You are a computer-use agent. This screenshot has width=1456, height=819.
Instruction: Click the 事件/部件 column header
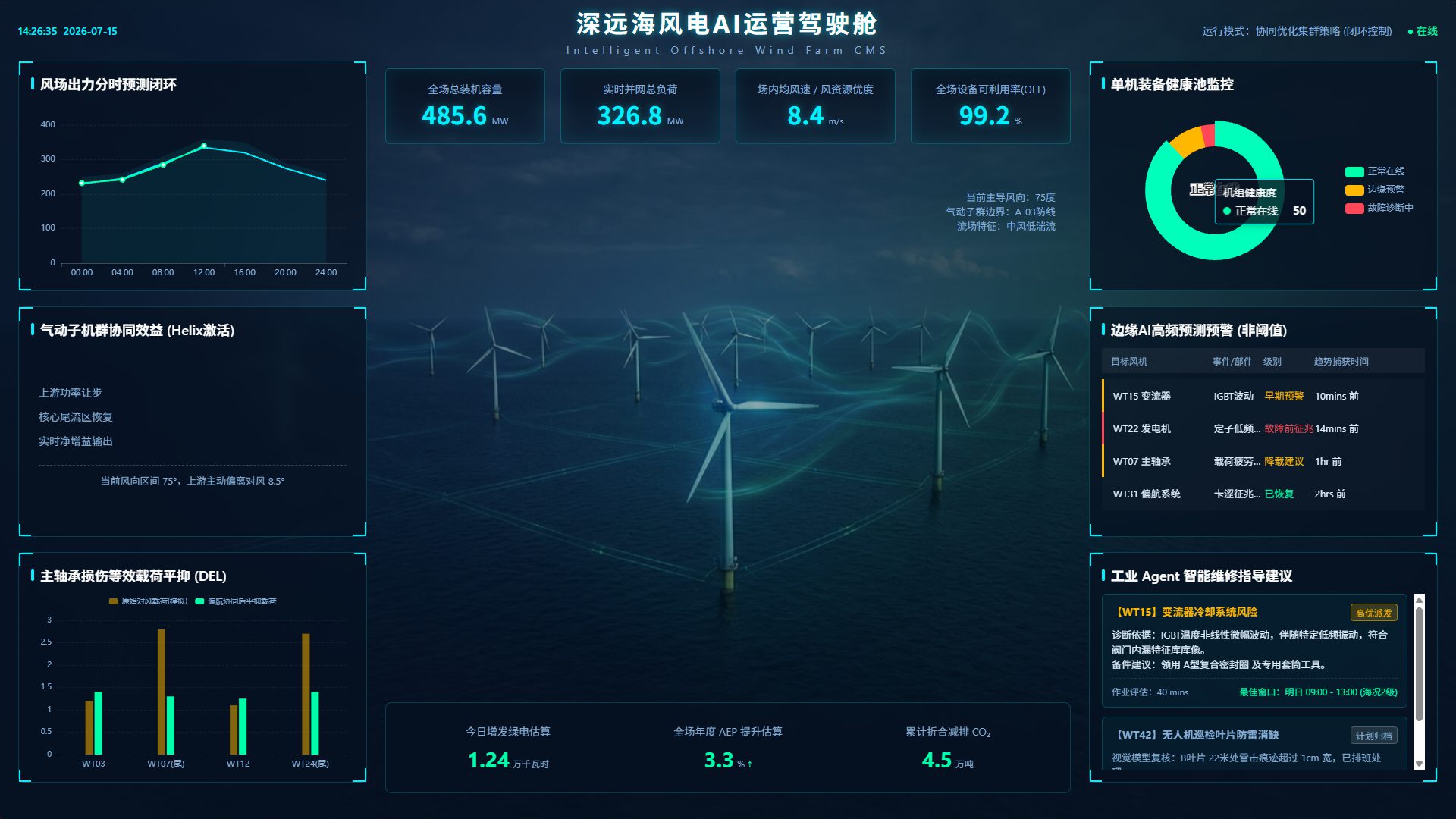tap(1232, 362)
